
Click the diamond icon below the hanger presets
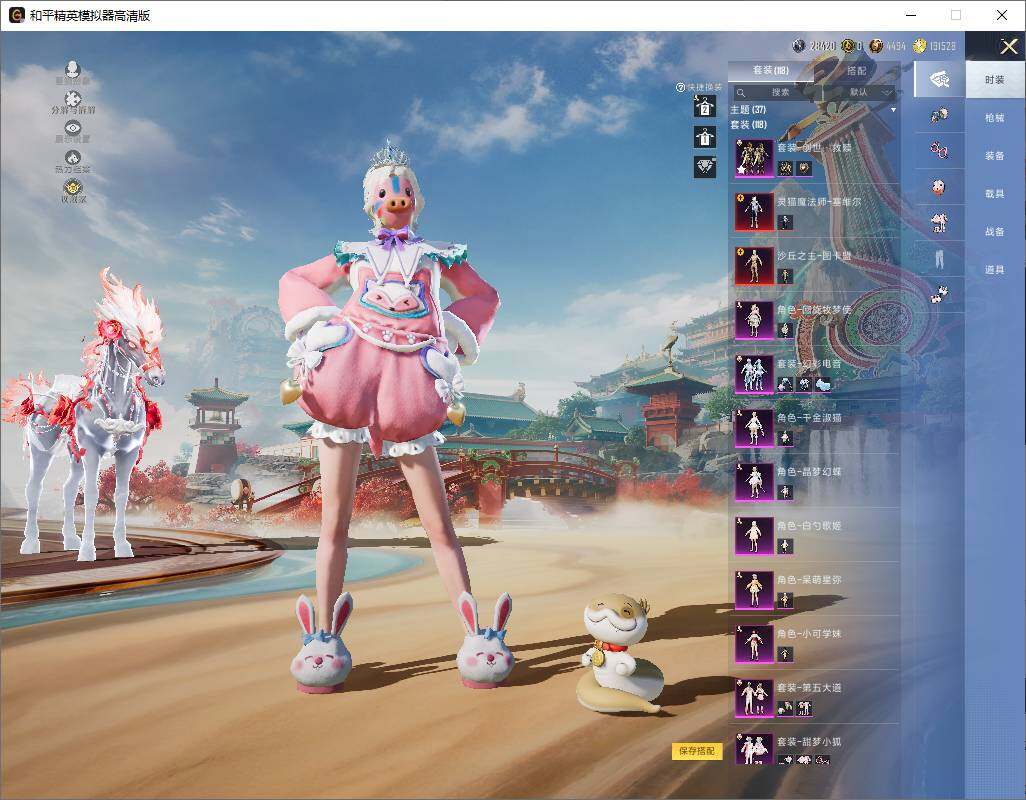tap(705, 166)
